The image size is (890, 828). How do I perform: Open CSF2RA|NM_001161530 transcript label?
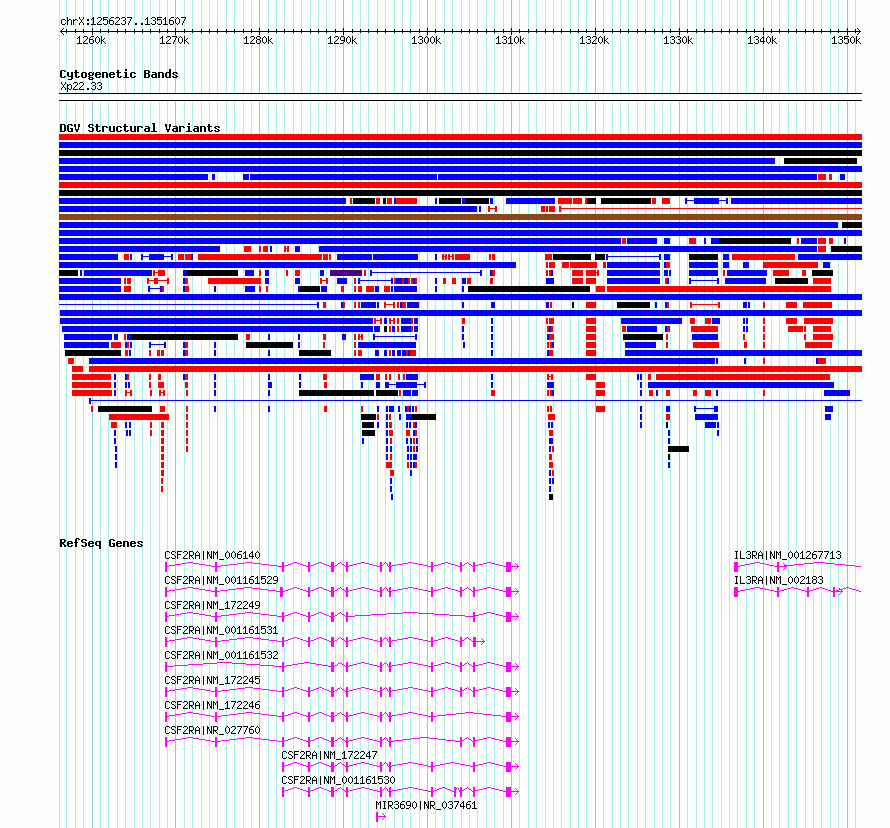pyautogui.click(x=338, y=780)
